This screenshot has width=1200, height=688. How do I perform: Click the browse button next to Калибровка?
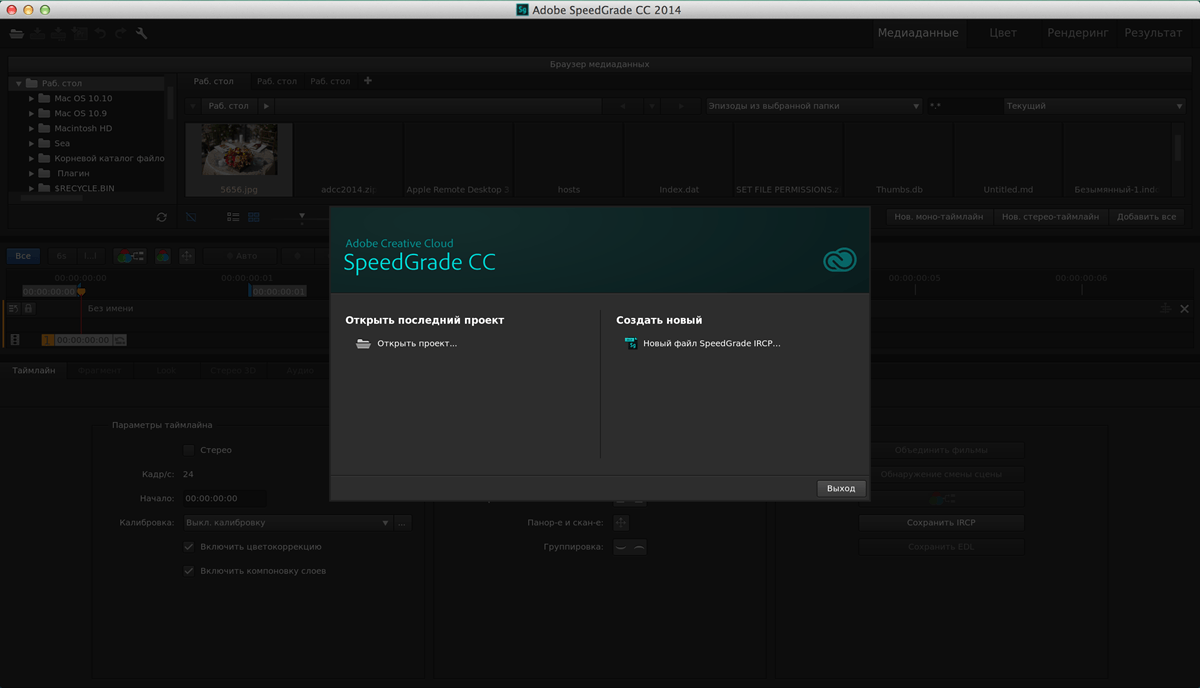[x=403, y=522]
